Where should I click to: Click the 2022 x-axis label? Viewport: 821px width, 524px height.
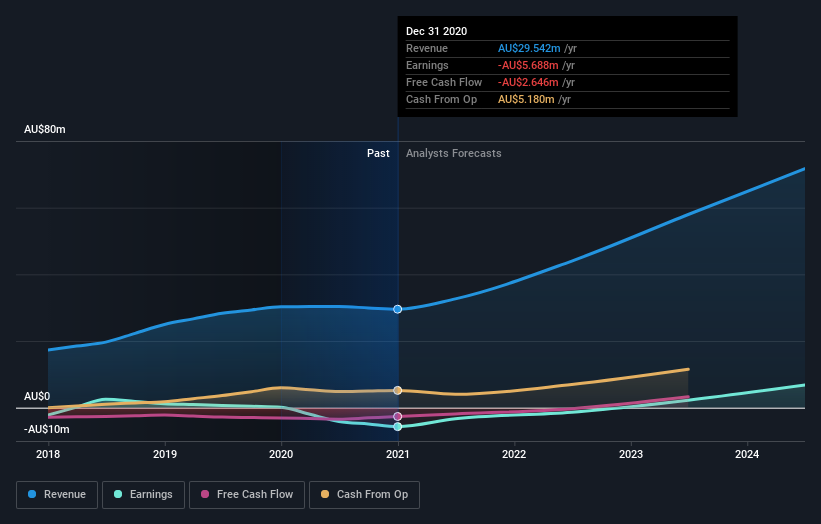514,454
